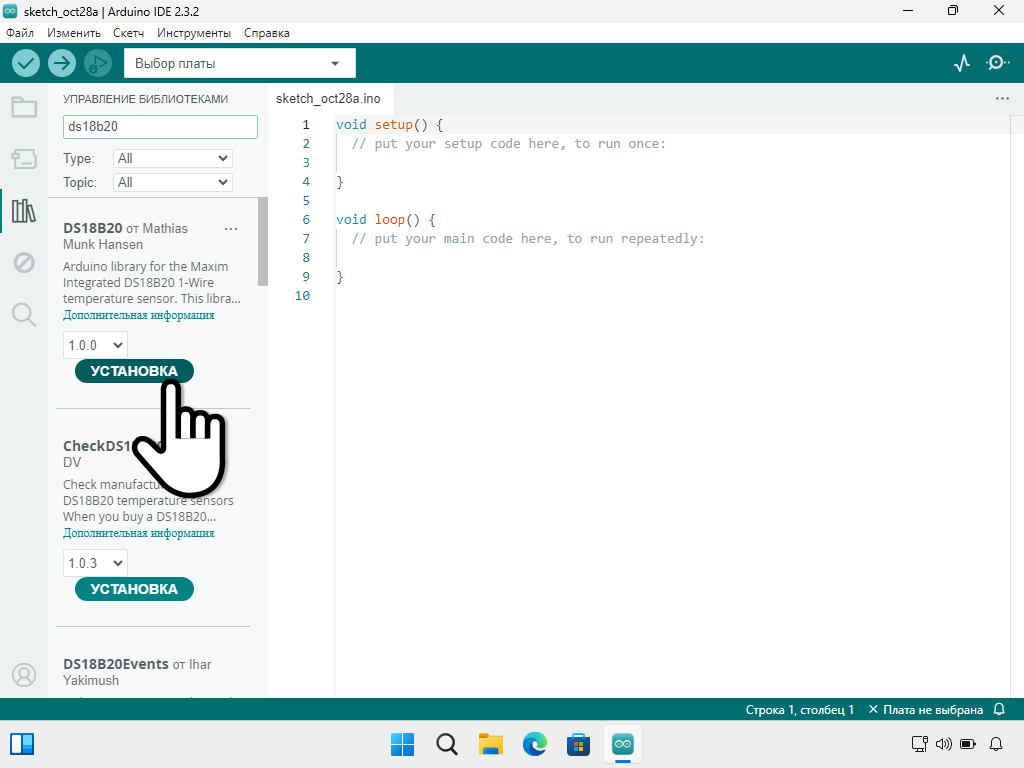Open the Инструменты menu
This screenshot has height=768, width=1024.
tap(194, 33)
